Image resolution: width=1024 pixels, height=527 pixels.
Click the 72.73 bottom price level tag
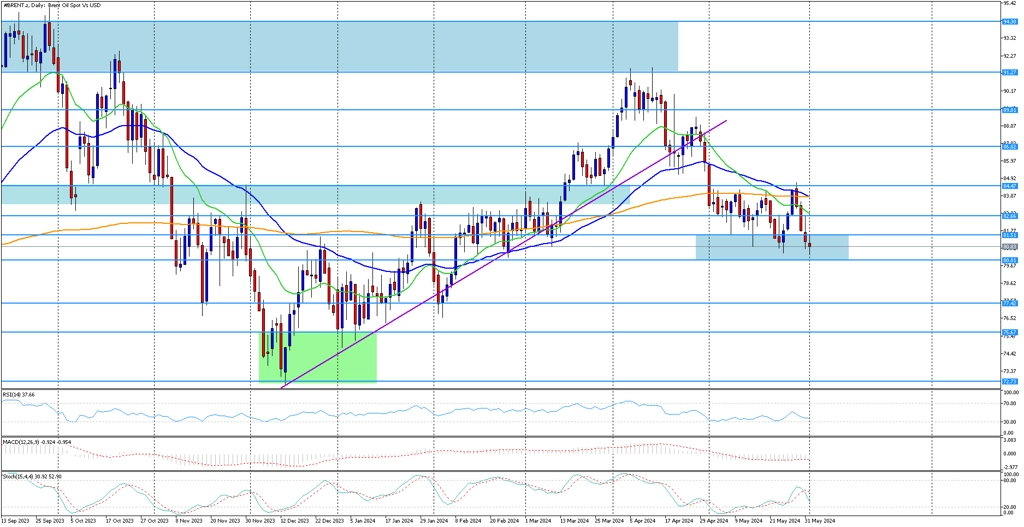(1010, 382)
